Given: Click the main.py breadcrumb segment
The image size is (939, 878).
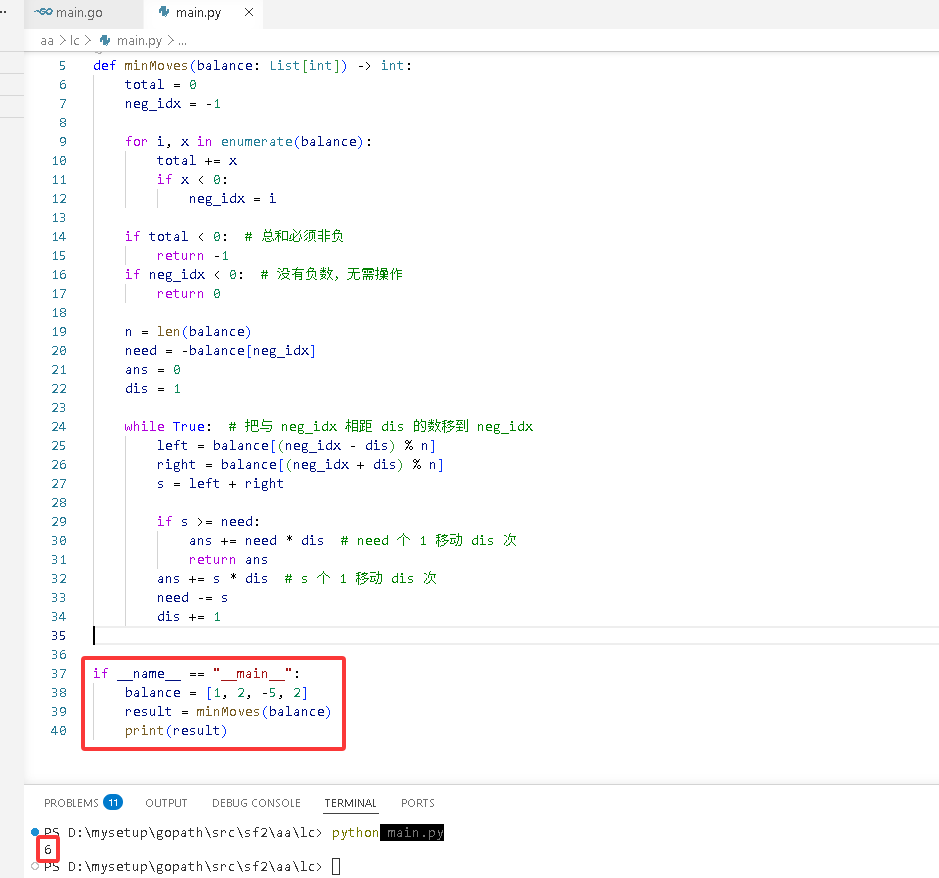Looking at the screenshot, I should point(139,41).
